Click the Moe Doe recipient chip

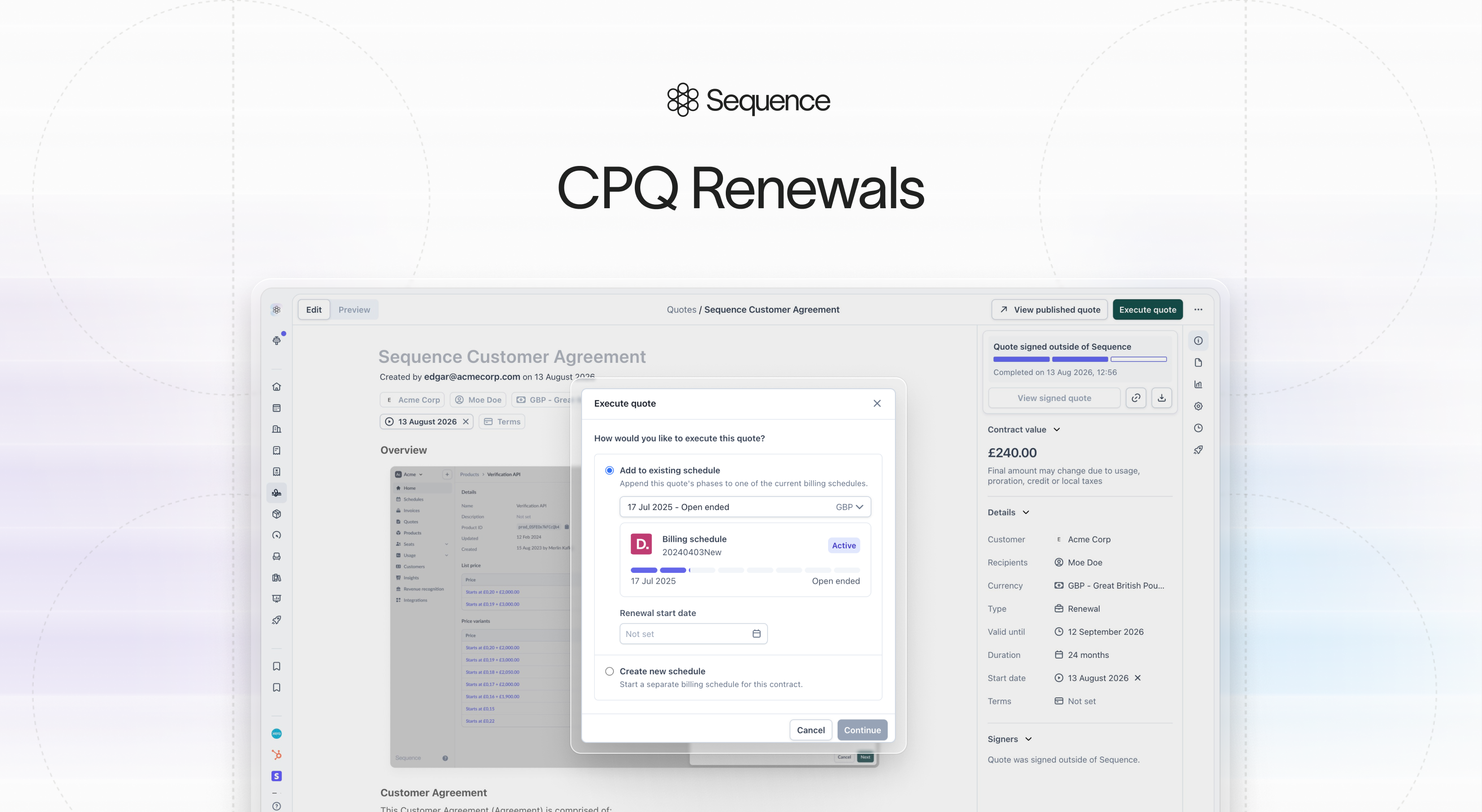(x=478, y=400)
